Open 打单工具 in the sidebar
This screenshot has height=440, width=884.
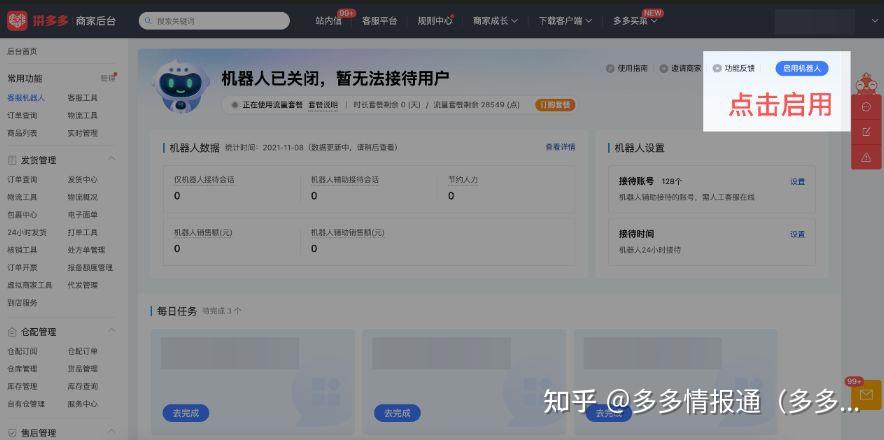pyautogui.click(x=82, y=232)
